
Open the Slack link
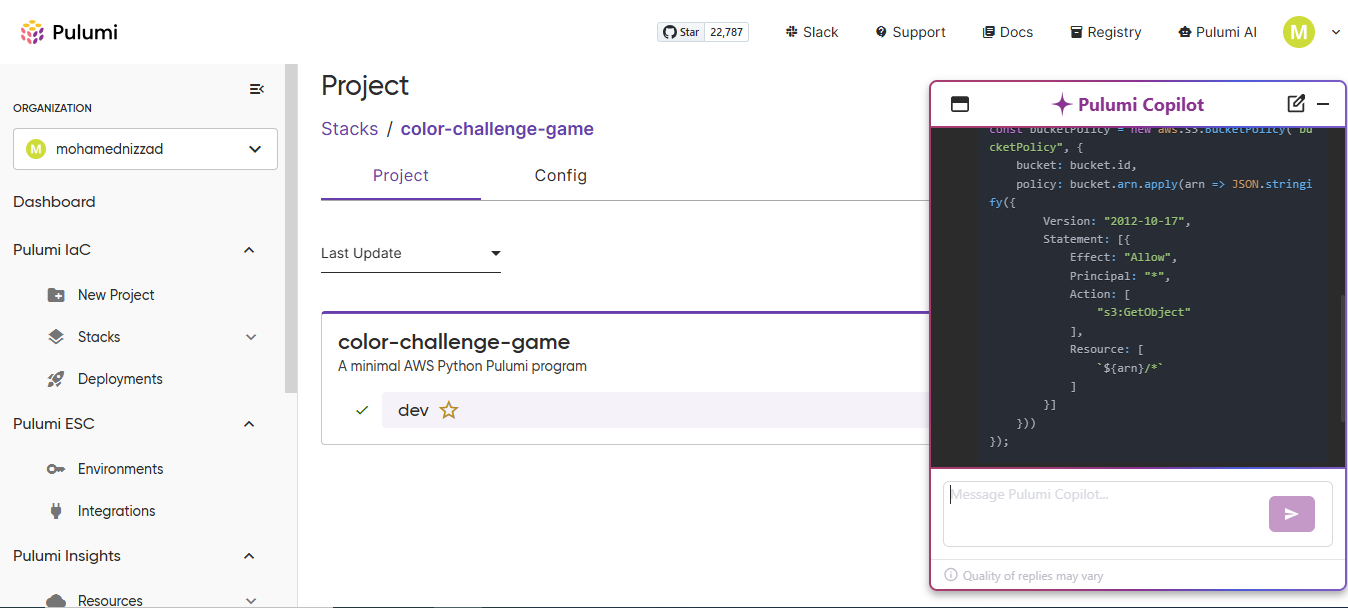point(812,32)
